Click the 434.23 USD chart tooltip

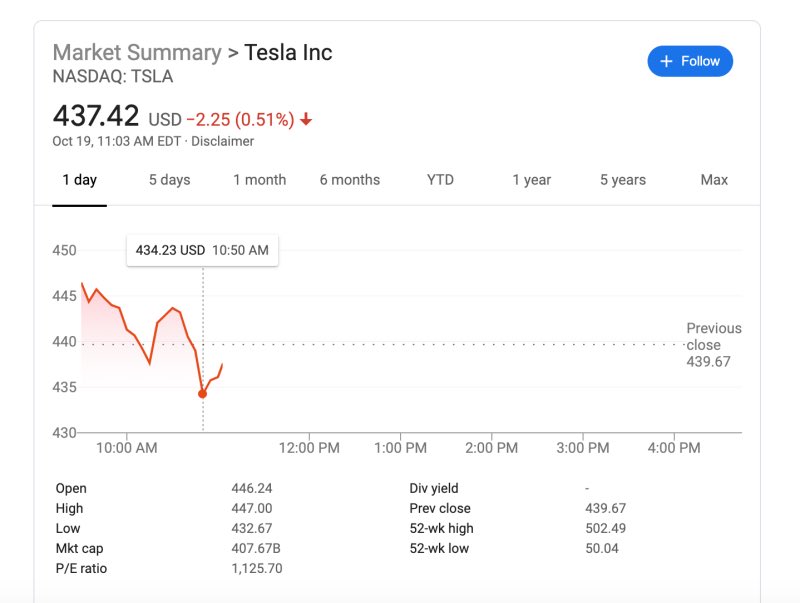tap(202, 250)
